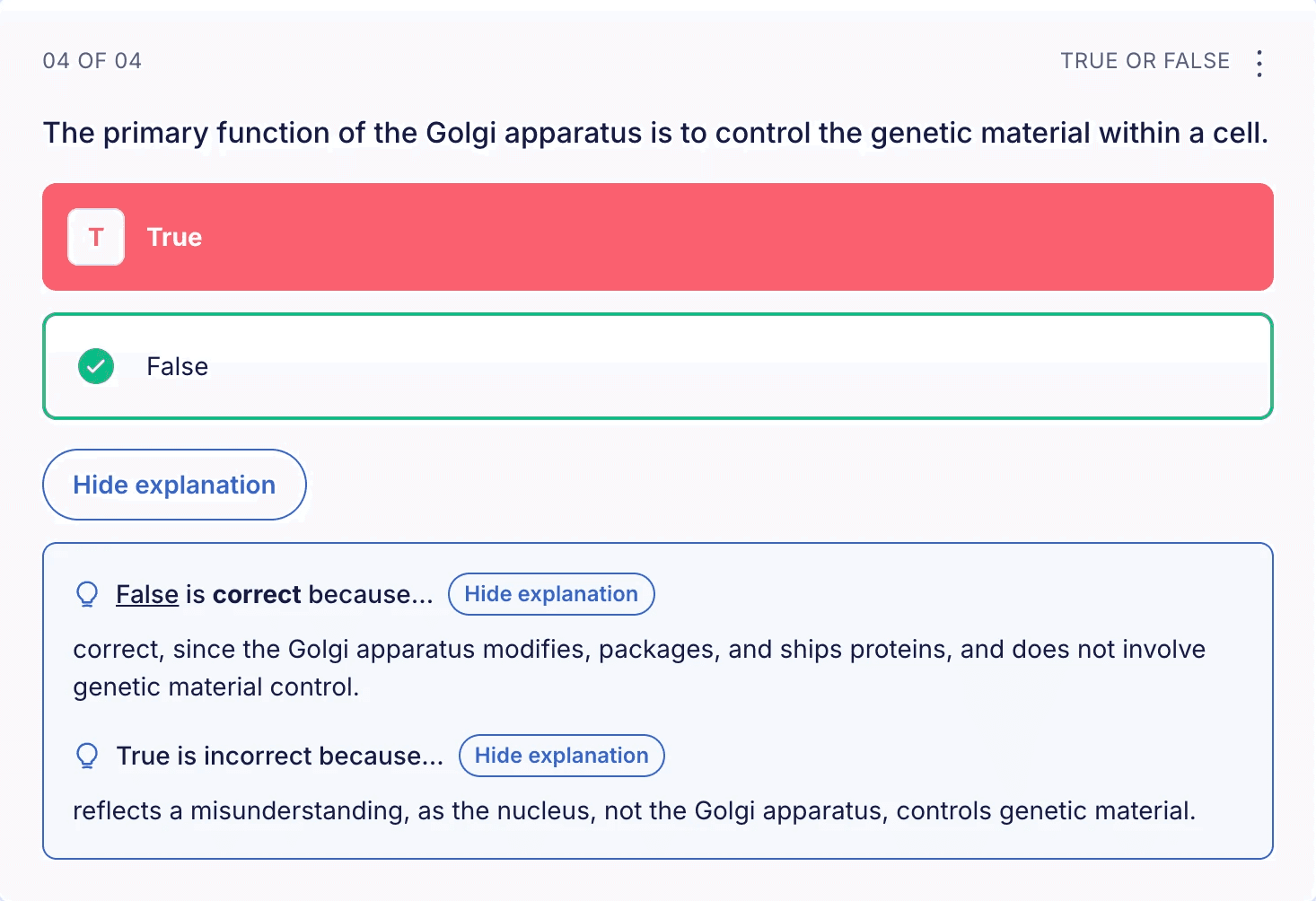Click lightbulb icon beside True is incorrect

[x=87, y=756]
